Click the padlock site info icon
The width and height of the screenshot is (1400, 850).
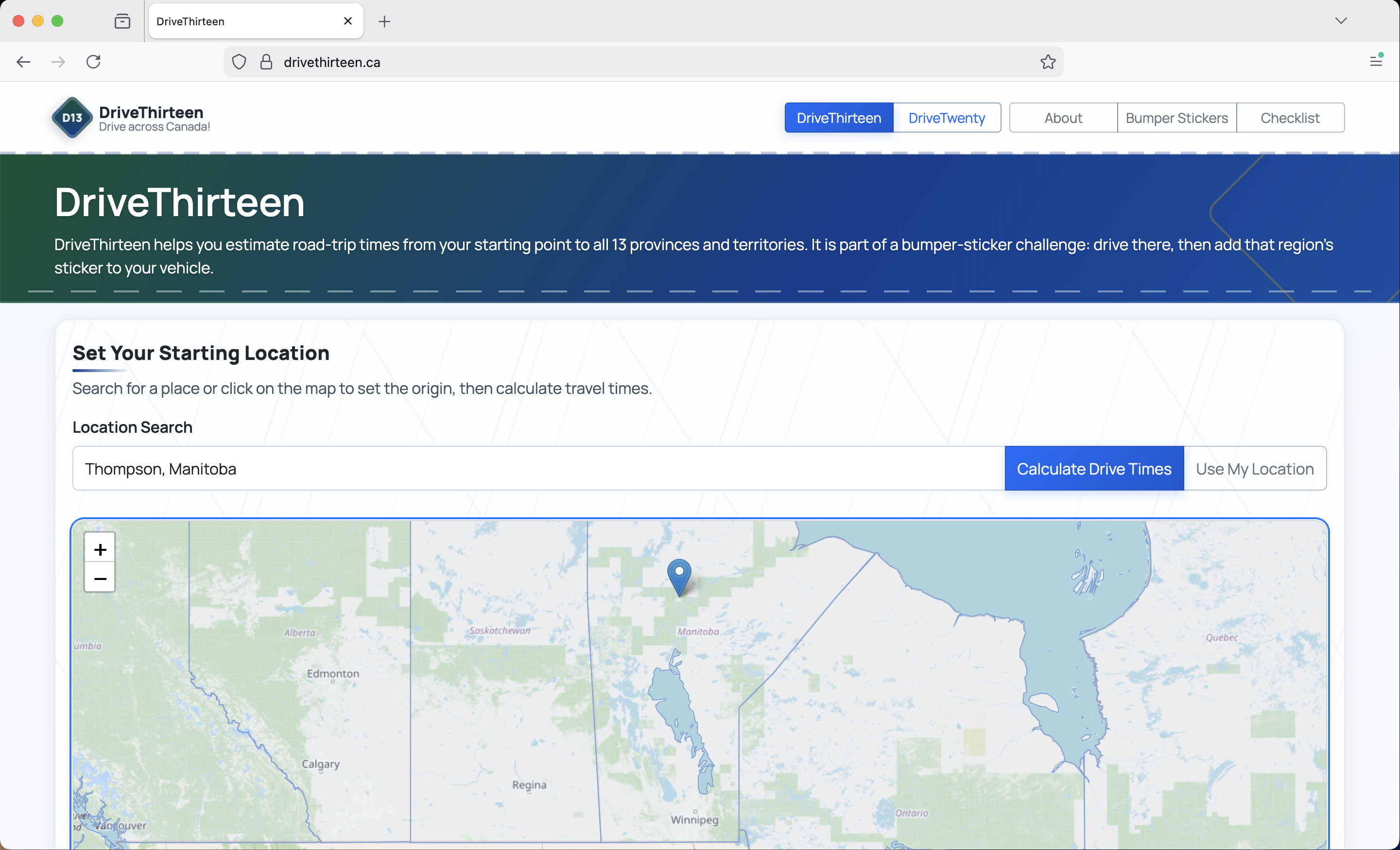pyautogui.click(x=266, y=62)
